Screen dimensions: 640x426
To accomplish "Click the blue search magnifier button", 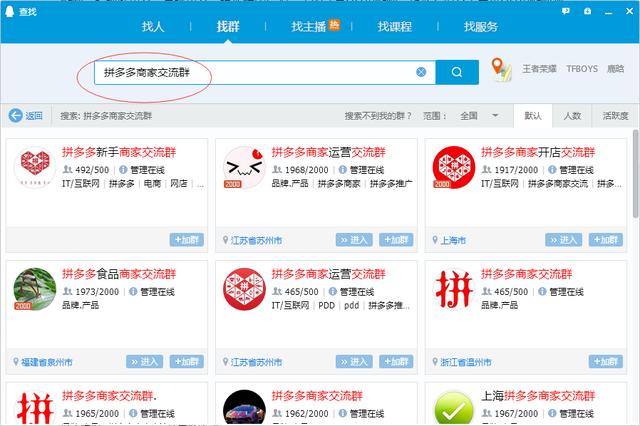I will pyautogui.click(x=457, y=72).
